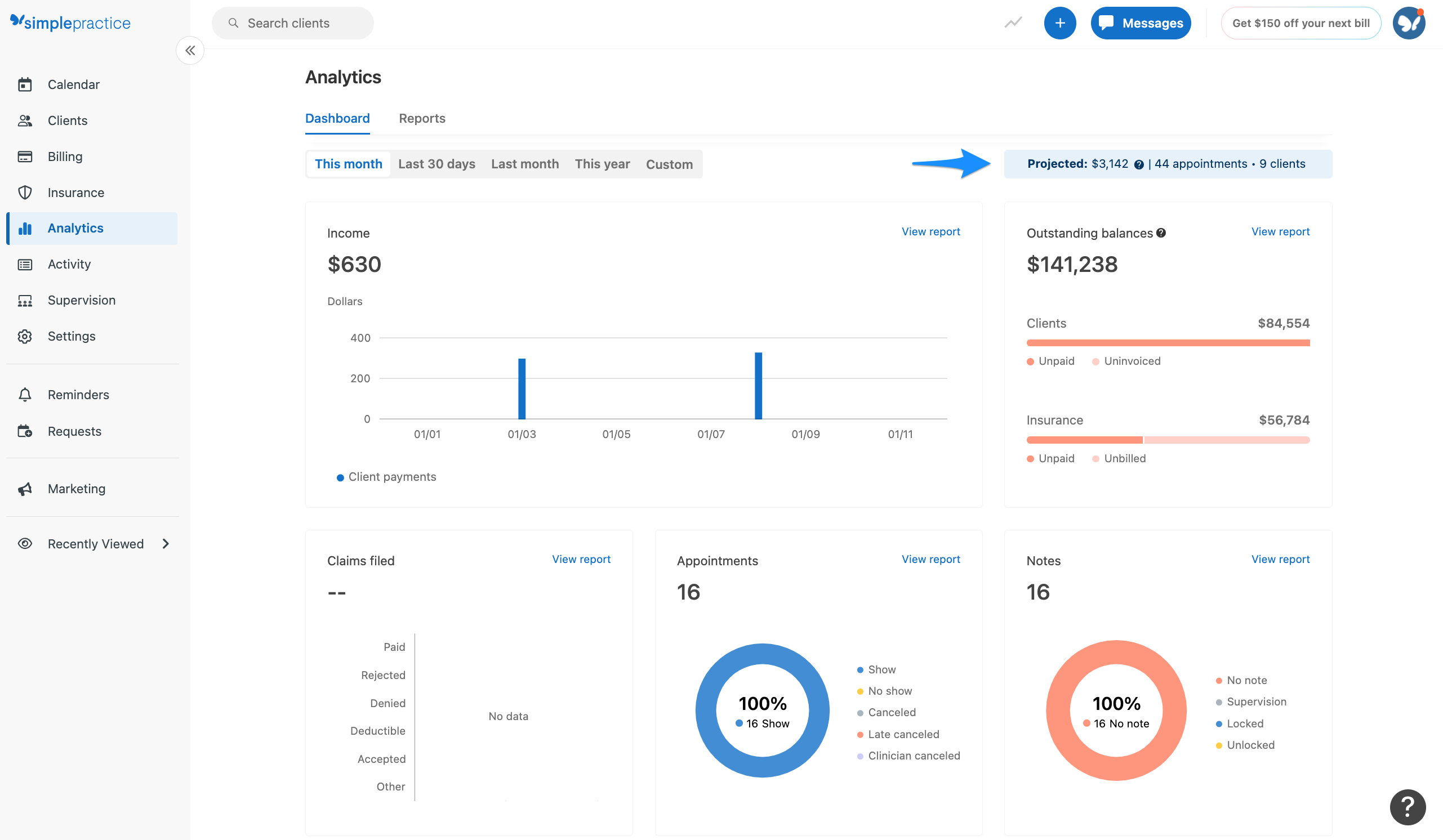
Task: Select the Clients icon in the sidebar
Action: point(26,120)
